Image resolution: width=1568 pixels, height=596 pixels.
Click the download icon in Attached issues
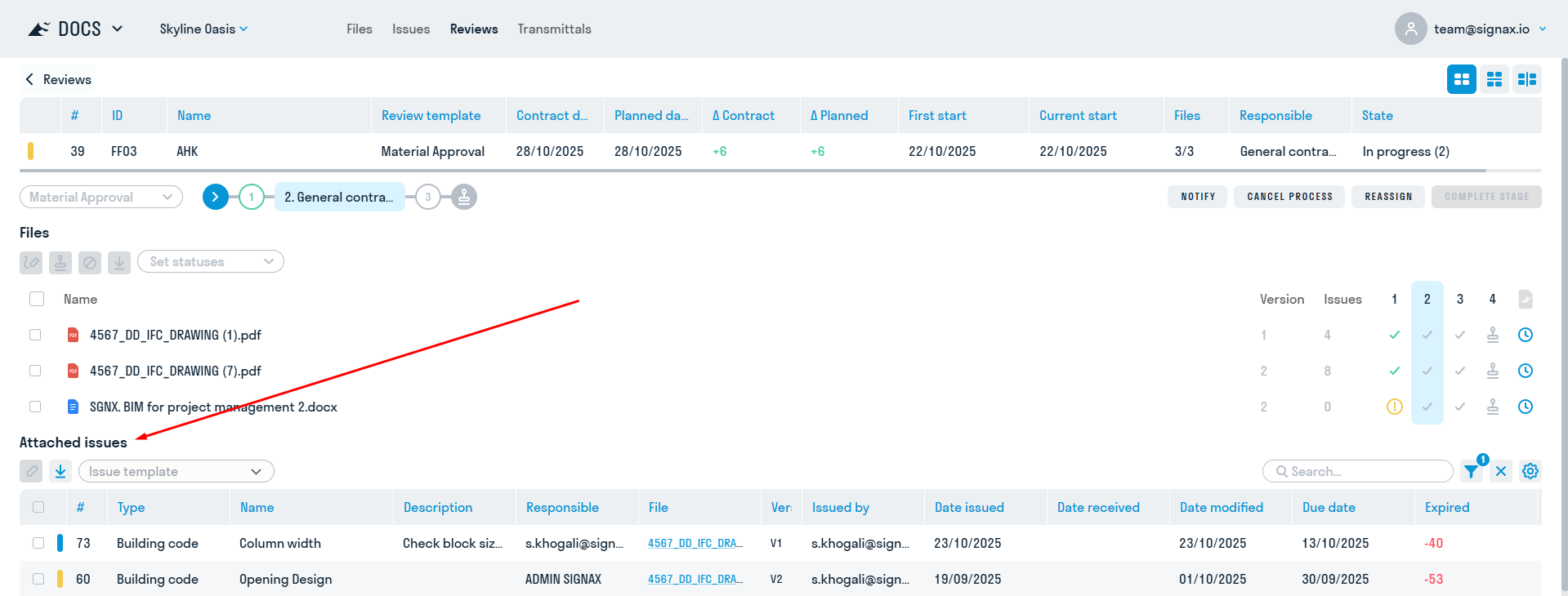tap(60, 471)
